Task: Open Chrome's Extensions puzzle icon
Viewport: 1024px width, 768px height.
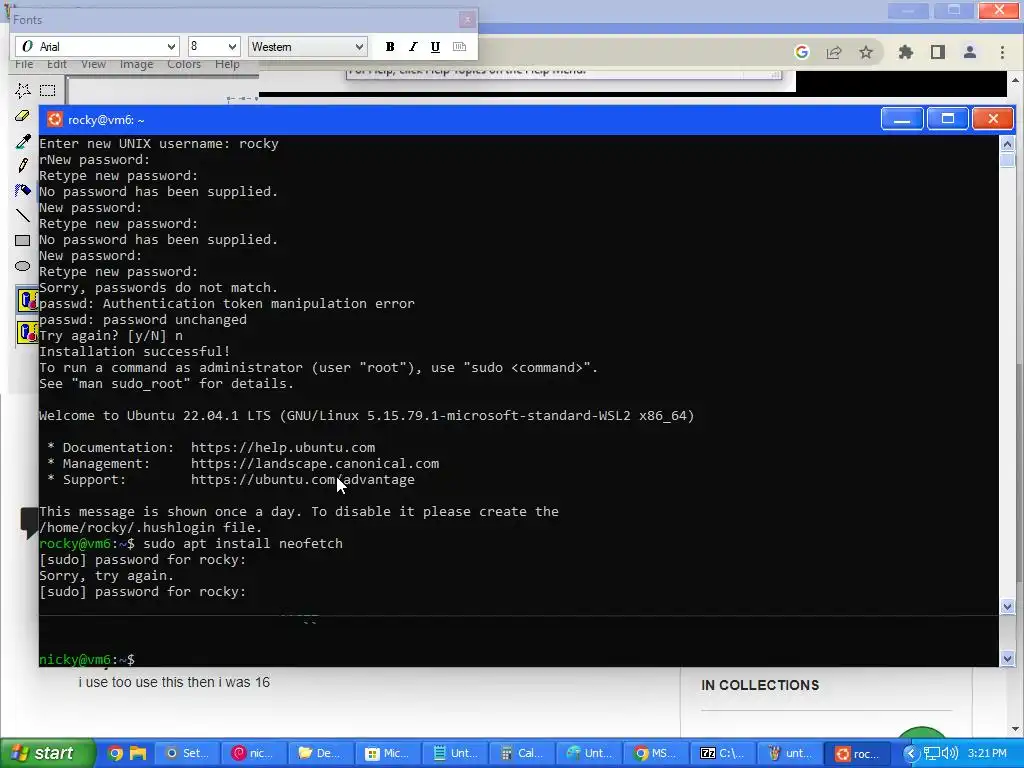Action: coord(906,52)
